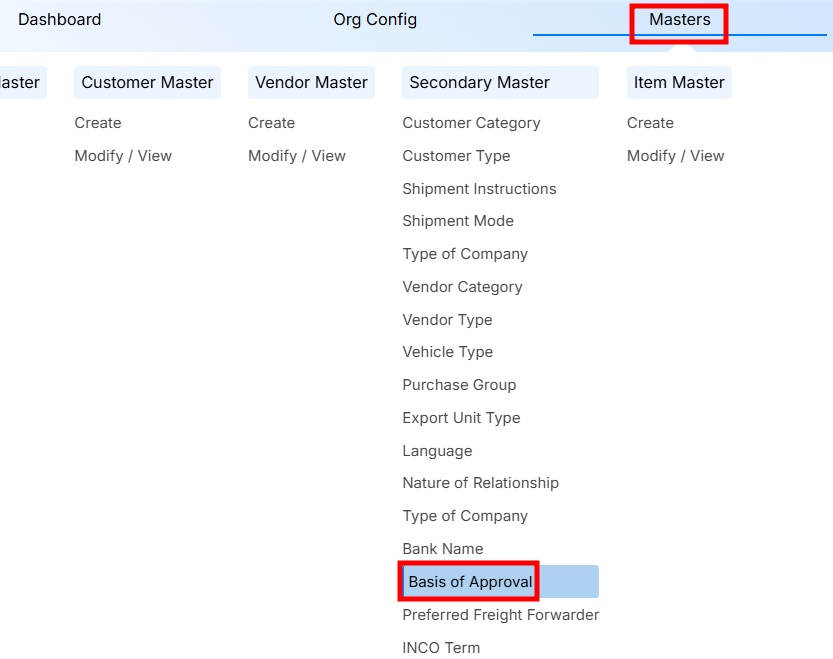Select the Language menu entry

click(x=437, y=451)
